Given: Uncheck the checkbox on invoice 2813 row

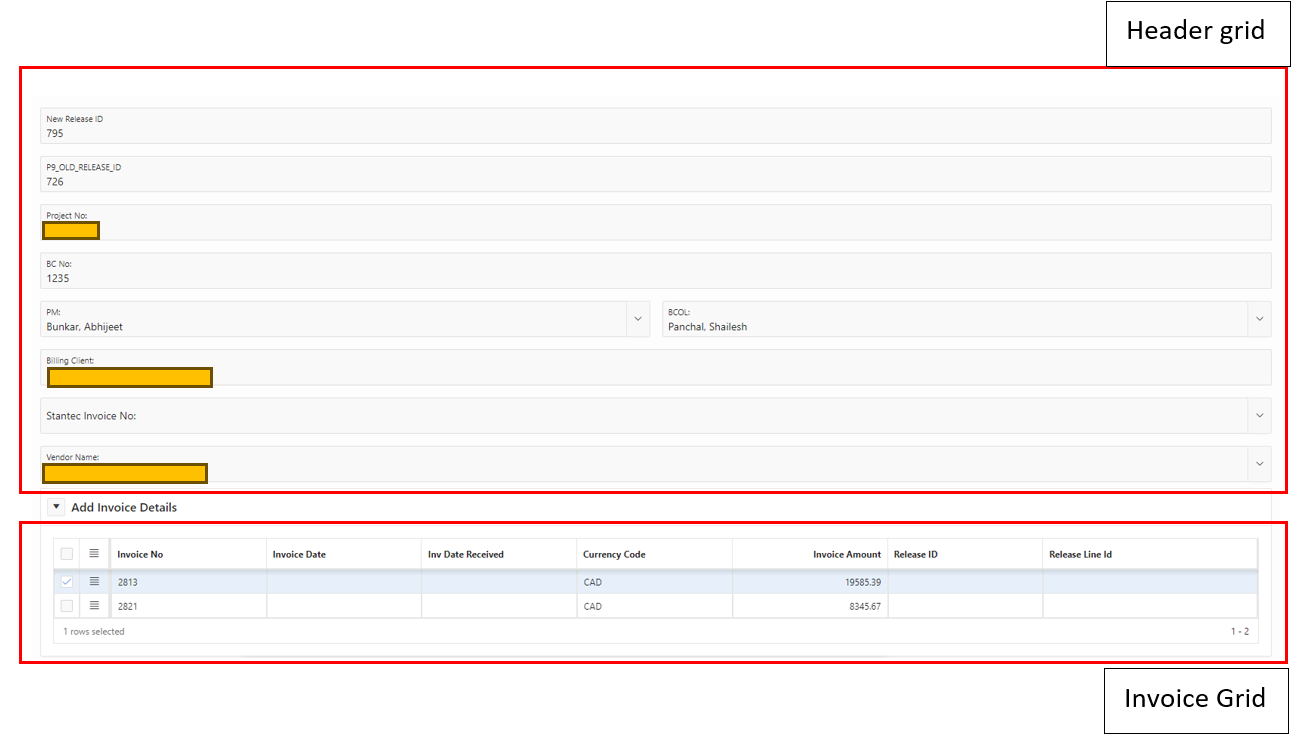Looking at the screenshot, I should pyautogui.click(x=65, y=581).
